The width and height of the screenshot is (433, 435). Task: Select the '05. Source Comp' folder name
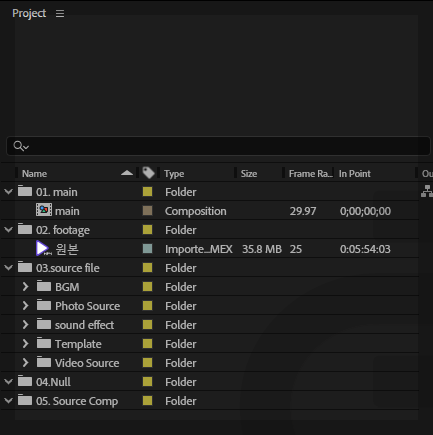[77, 401]
